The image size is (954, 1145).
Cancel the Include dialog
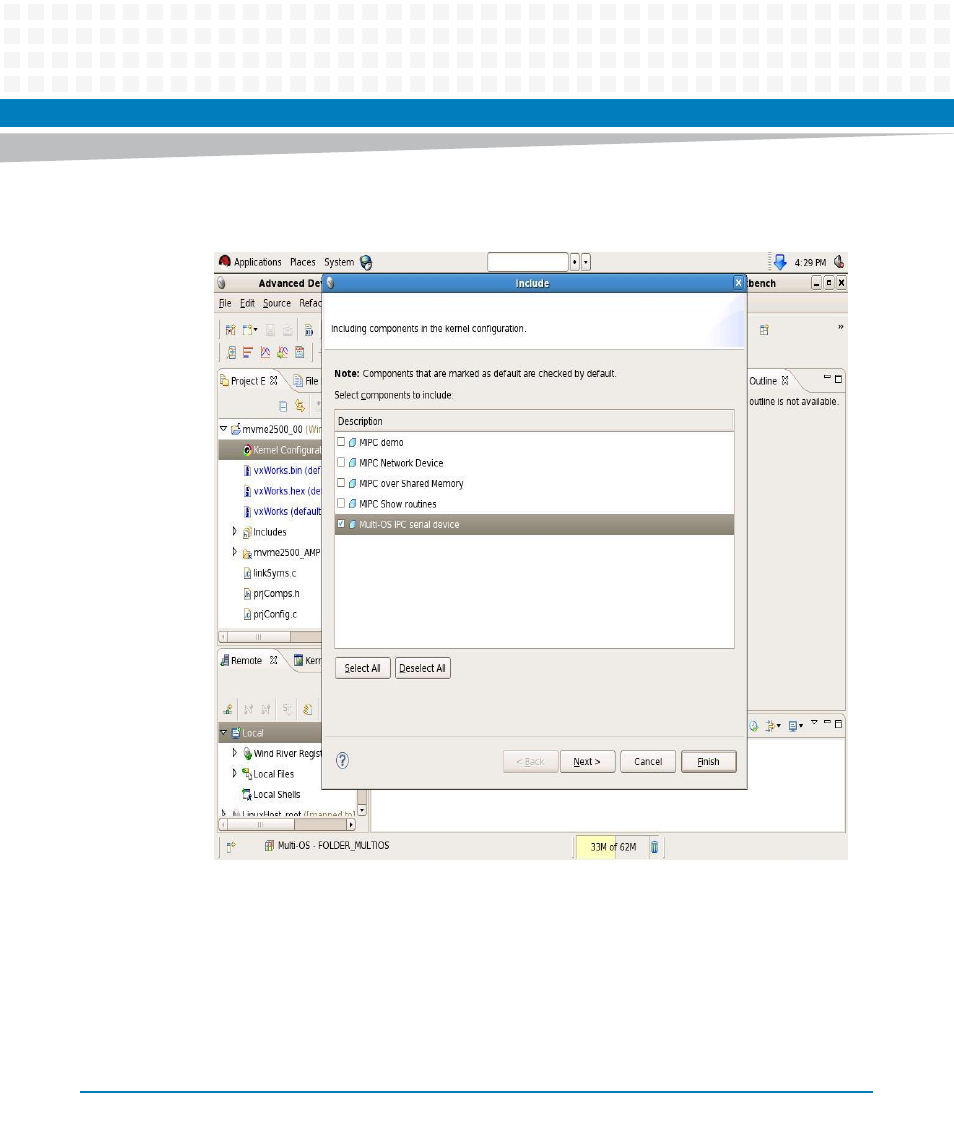point(648,762)
